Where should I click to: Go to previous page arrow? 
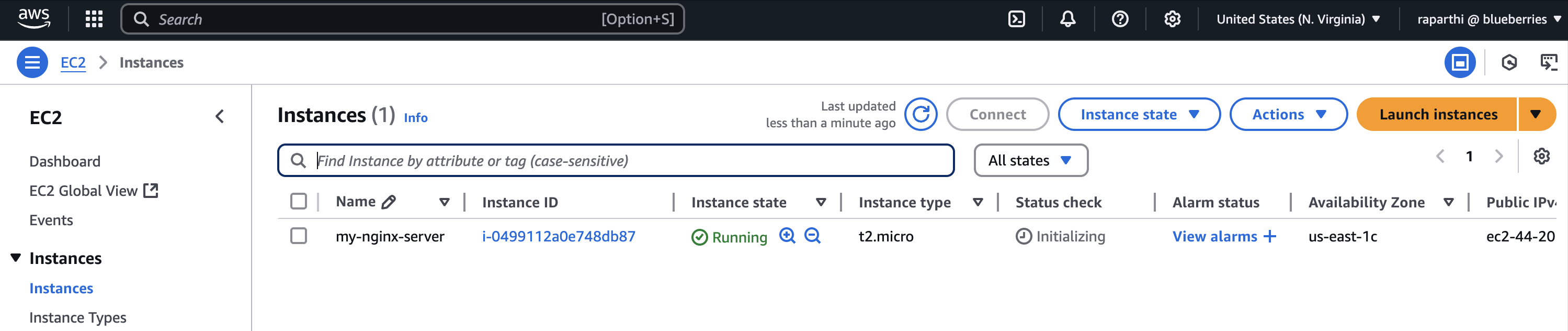tap(1440, 157)
